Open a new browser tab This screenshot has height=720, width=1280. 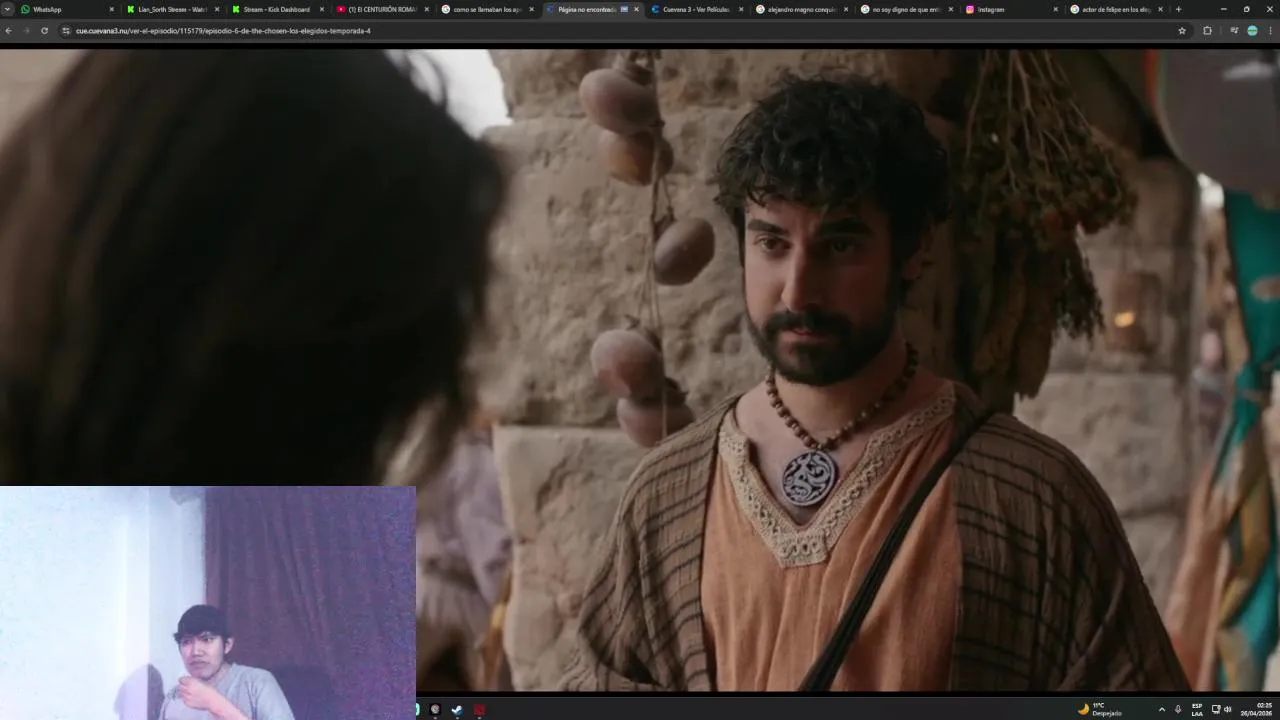1178,9
